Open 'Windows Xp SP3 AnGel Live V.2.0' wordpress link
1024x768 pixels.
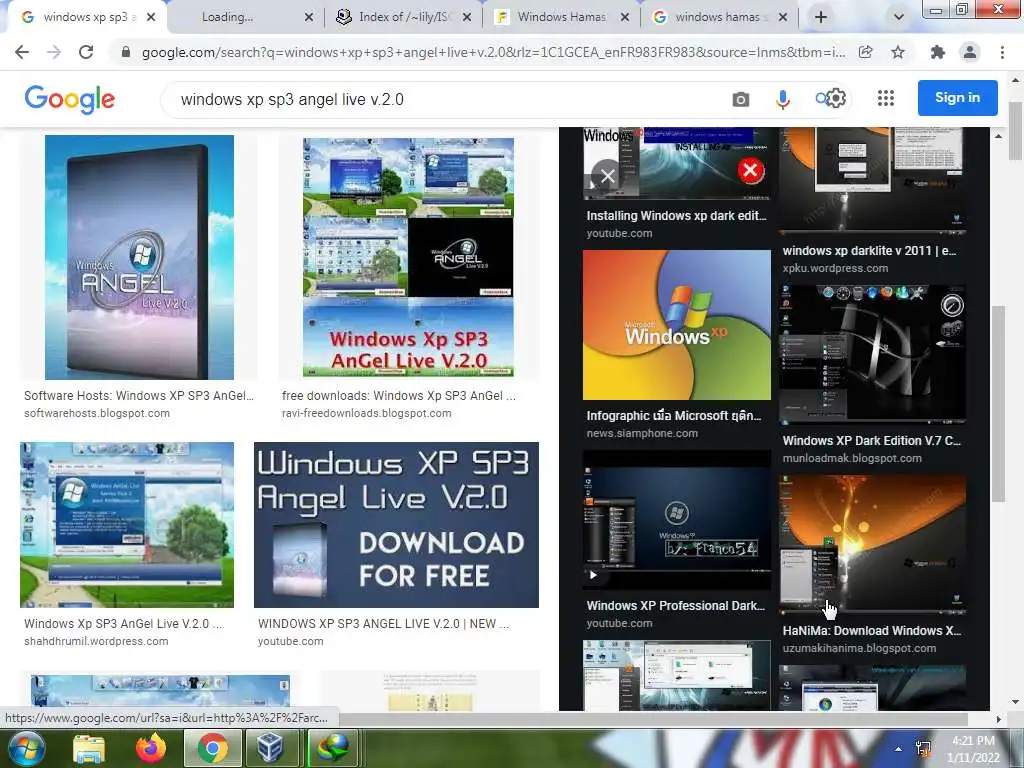(123, 624)
